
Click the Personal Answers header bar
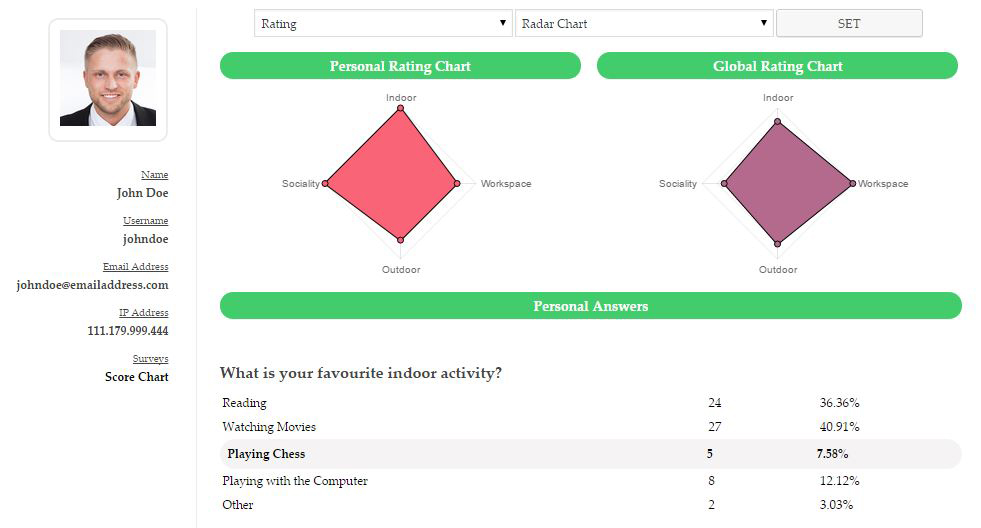tap(590, 306)
